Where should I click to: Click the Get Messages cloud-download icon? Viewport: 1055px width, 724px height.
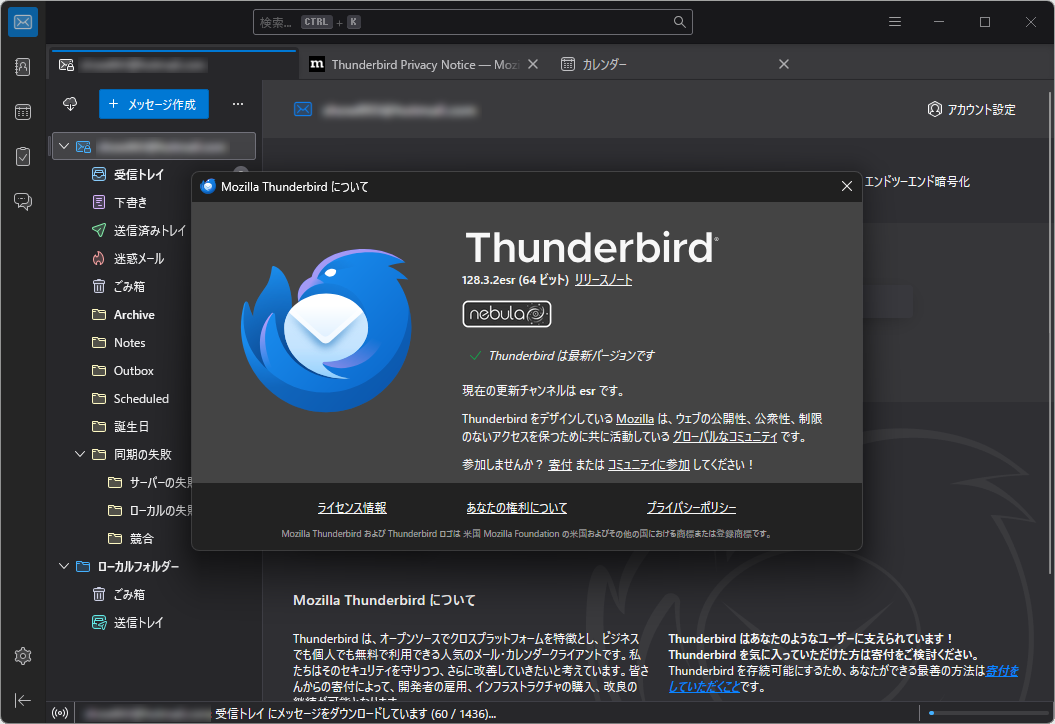(69, 104)
